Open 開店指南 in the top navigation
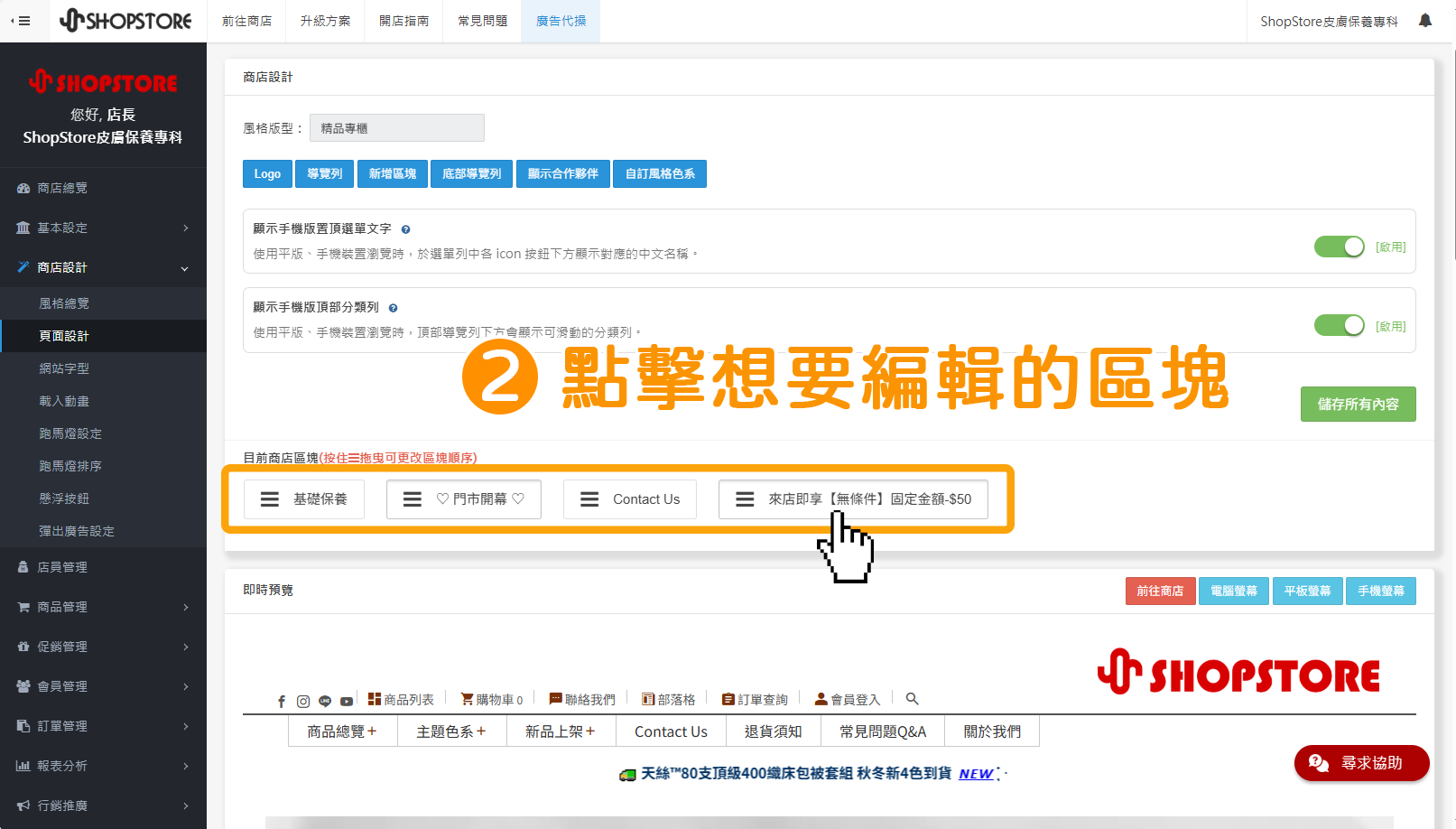This screenshot has height=829, width=1456. coord(403,21)
